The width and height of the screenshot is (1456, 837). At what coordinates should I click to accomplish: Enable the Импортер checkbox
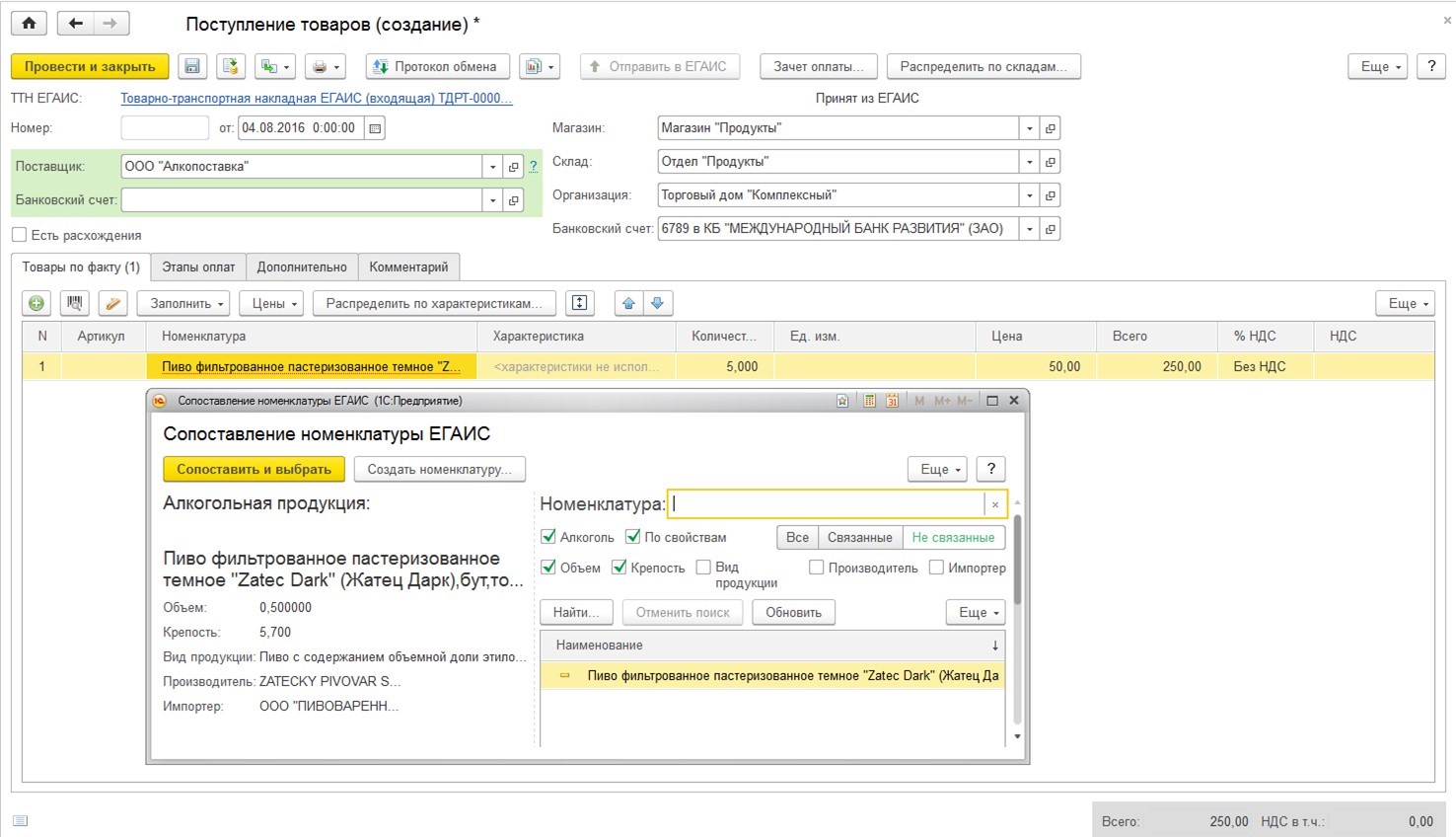point(936,568)
